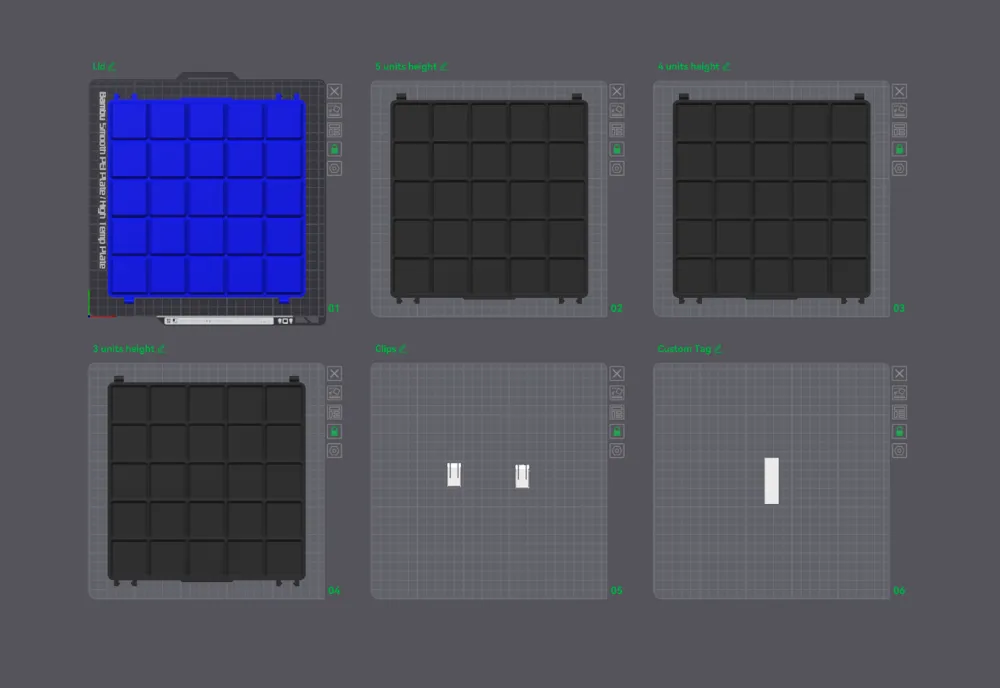Screen dimensions: 1000x688
Task: Select the right clip on the Clips plate
Action: pos(522,476)
